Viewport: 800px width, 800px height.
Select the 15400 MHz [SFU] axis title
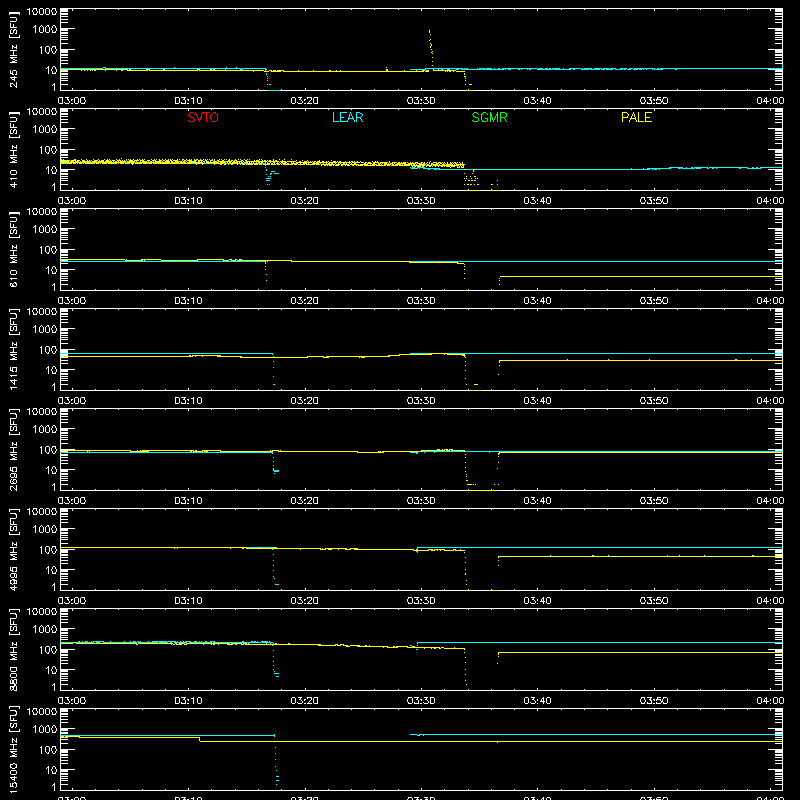pyautogui.click(x=13, y=750)
